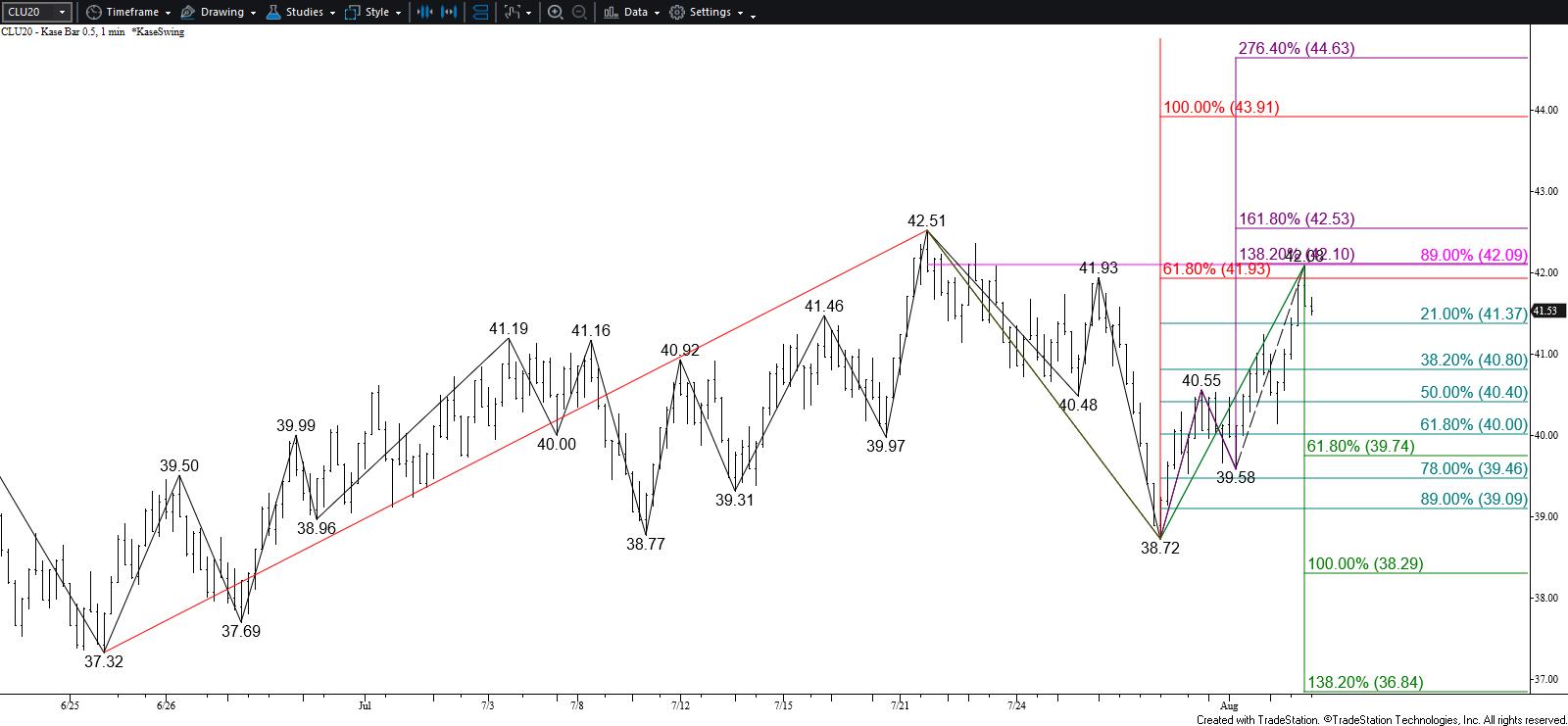Select the 276.40% (44.63) extension label
Viewport: 1568px width, 726px height.
coord(1297,48)
